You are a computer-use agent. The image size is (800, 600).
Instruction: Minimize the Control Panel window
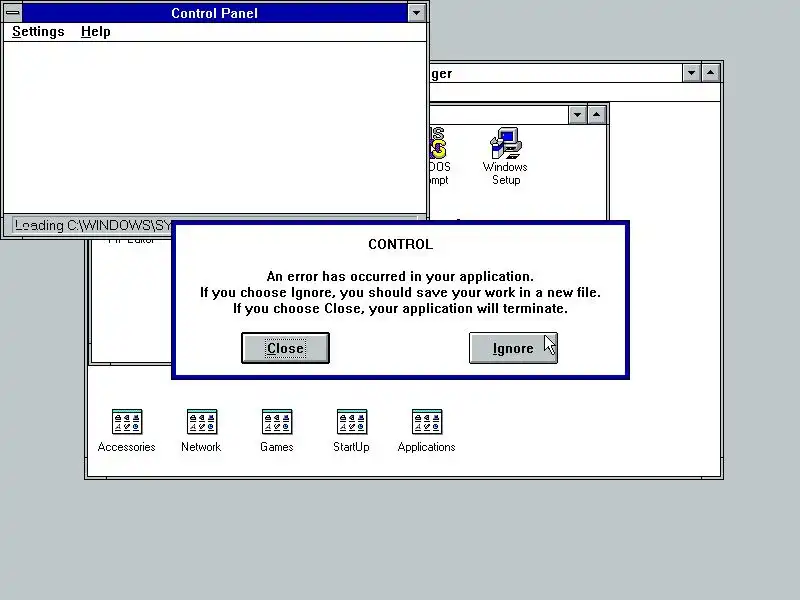(x=416, y=13)
